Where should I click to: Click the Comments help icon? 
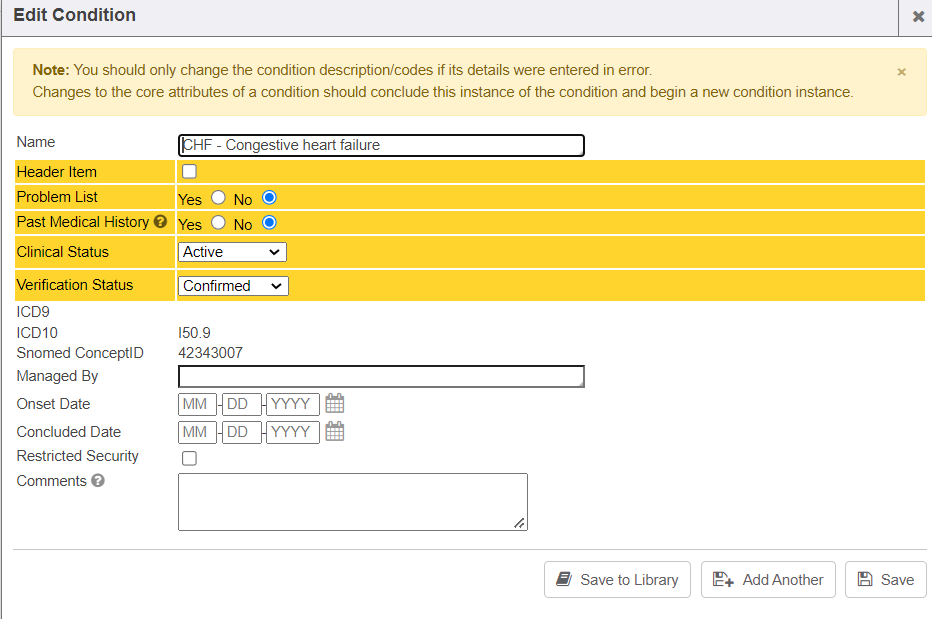(x=98, y=481)
